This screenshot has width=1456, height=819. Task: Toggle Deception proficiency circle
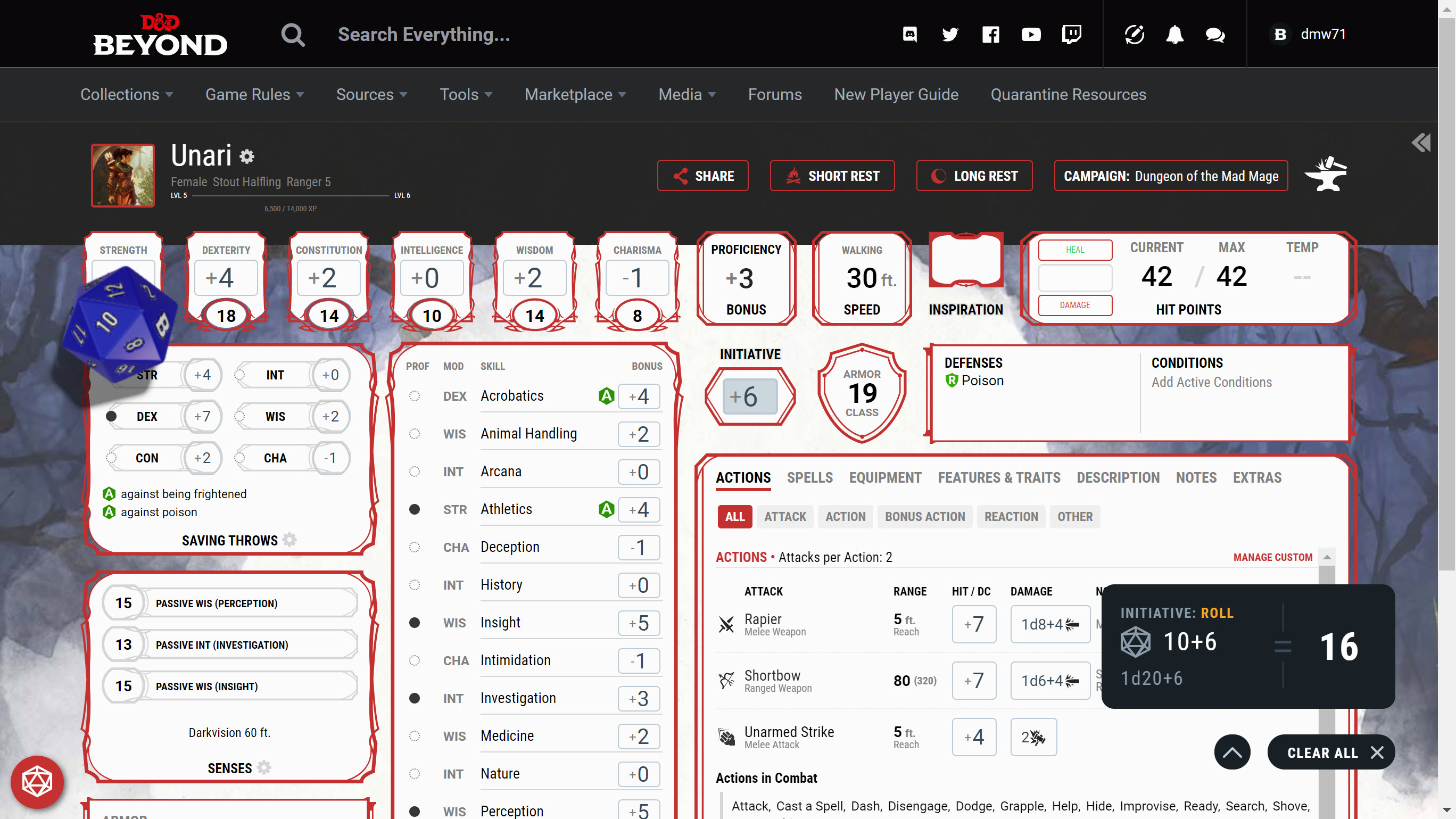tap(415, 548)
